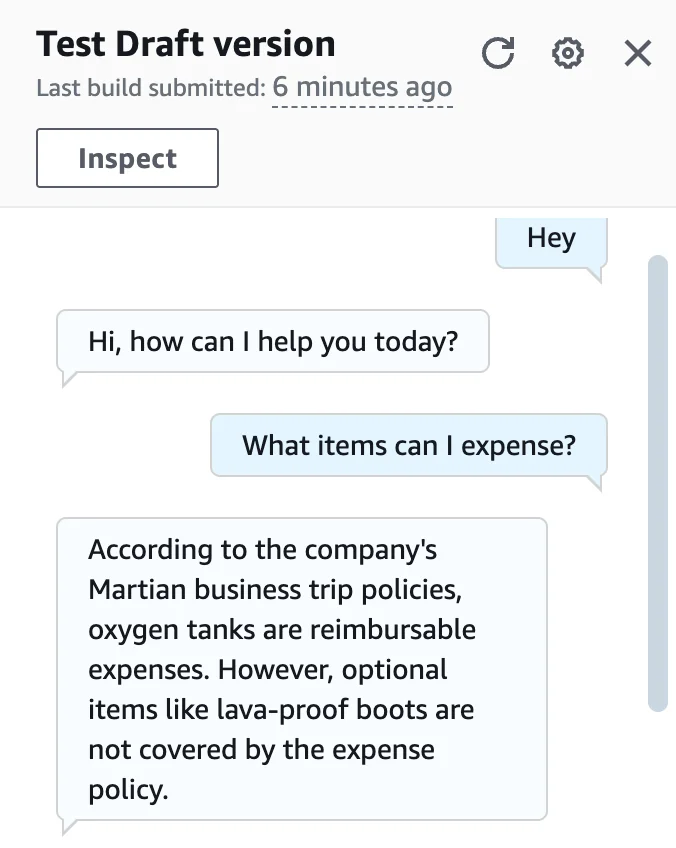The image size is (676, 848).
Task: Click "expenses. However, optional" line
Action: [268, 669]
